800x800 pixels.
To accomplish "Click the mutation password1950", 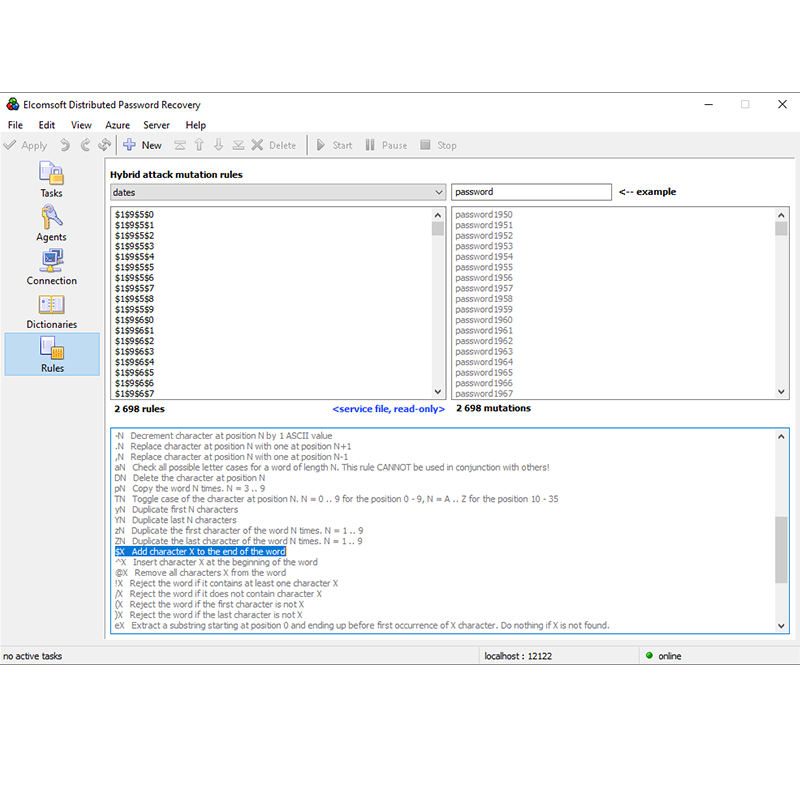I will click(x=484, y=215).
